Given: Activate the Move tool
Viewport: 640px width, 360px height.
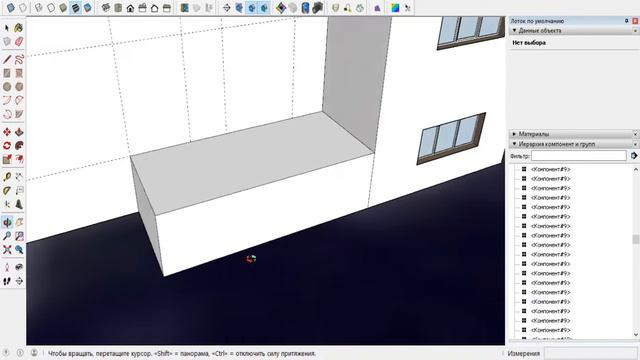Looking at the screenshot, I should [7, 132].
